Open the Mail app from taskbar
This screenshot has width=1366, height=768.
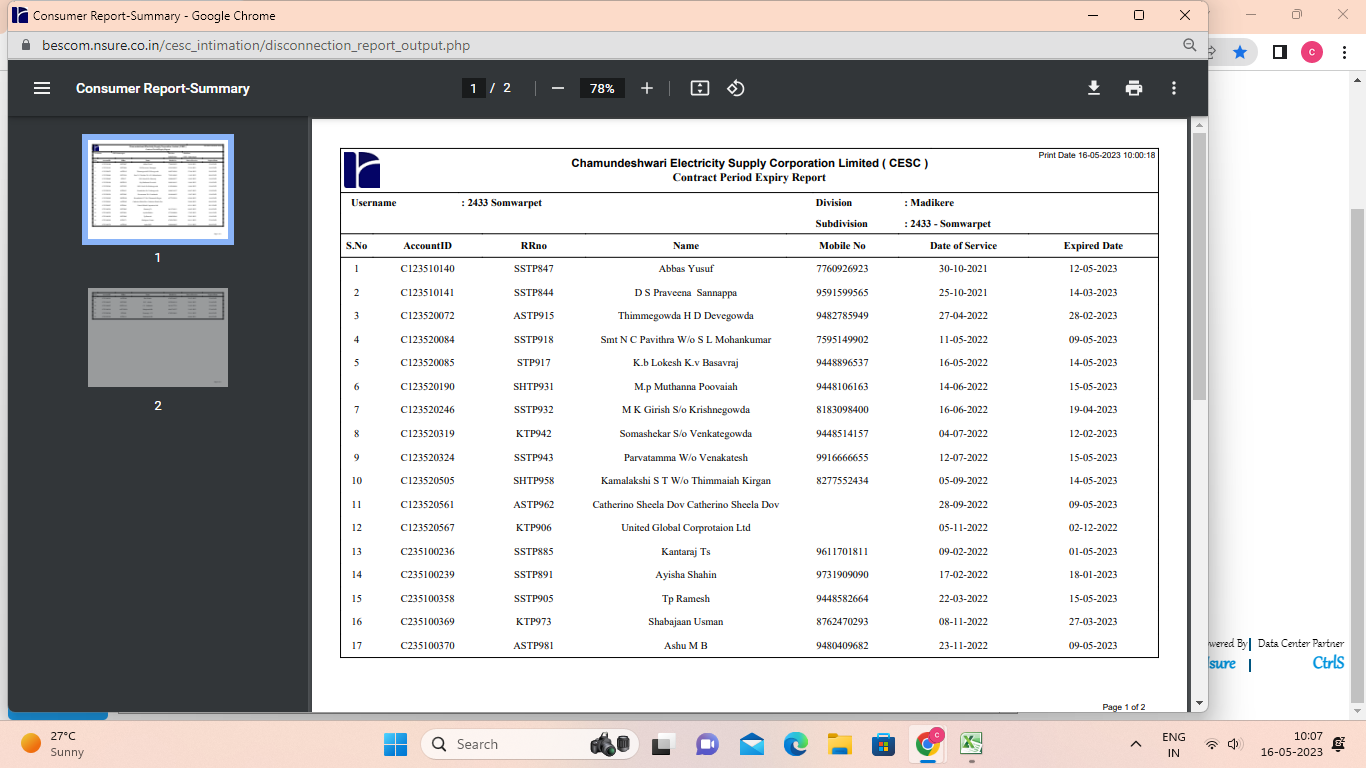[x=752, y=744]
